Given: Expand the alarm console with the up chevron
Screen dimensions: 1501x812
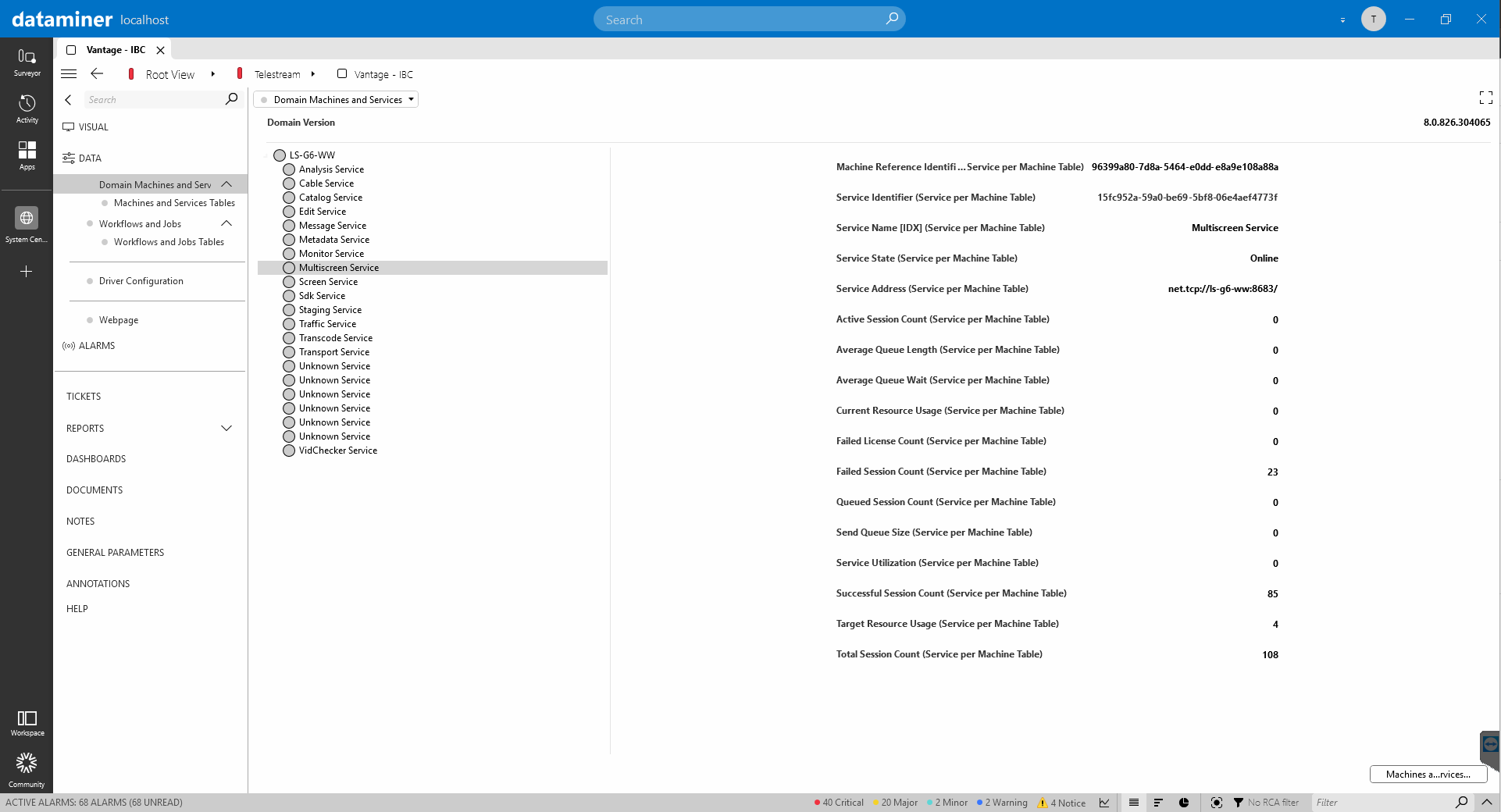Looking at the screenshot, I should (1487, 802).
